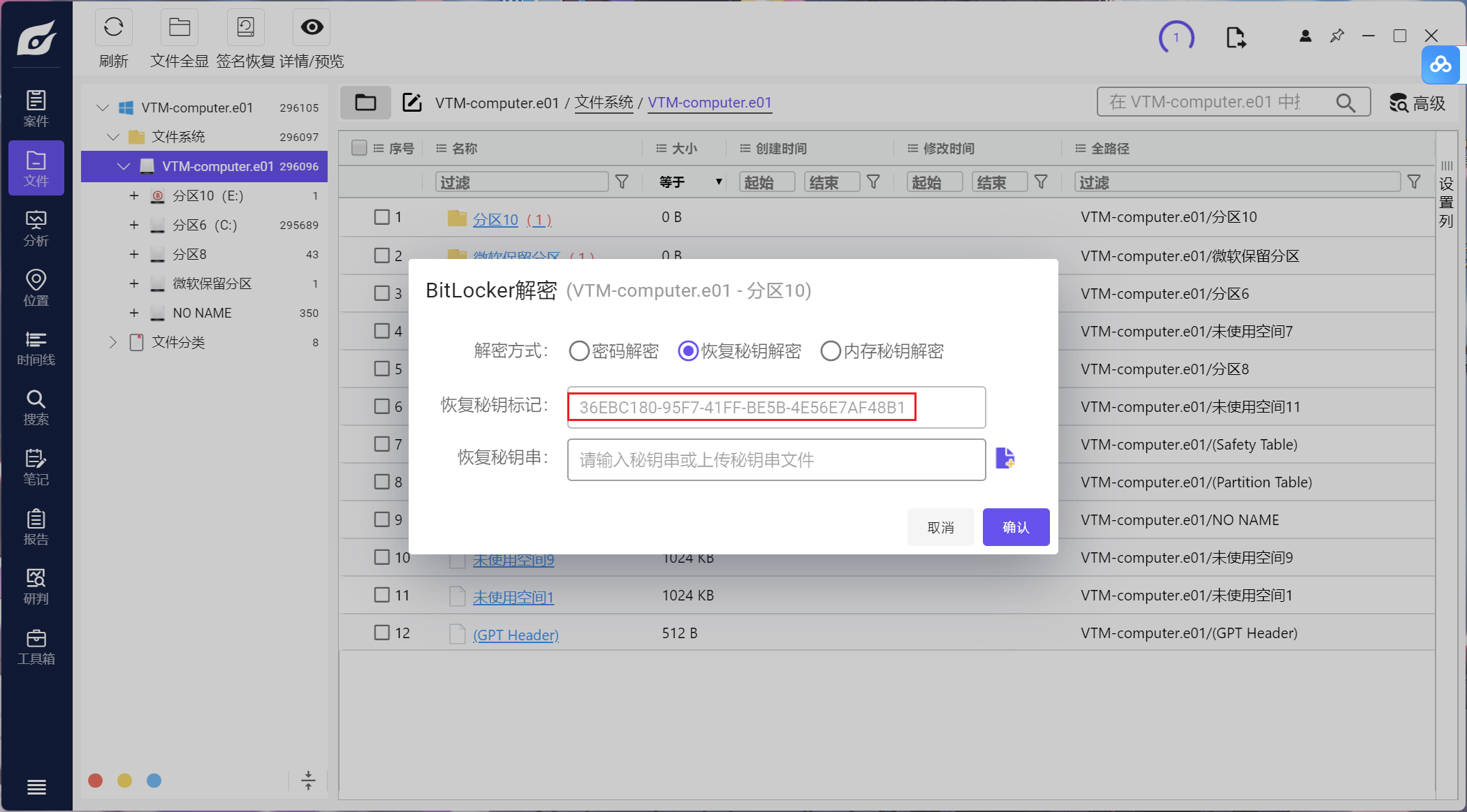Image resolution: width=1467 pixels, height=812 pixels.
Task: Open the 时间线 timeline sidebar icon
Action: point(36,348)
